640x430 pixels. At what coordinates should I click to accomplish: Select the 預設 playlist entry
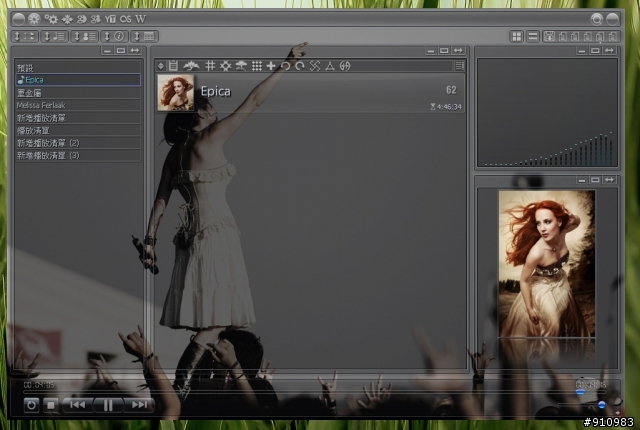(x=78, y=68)
